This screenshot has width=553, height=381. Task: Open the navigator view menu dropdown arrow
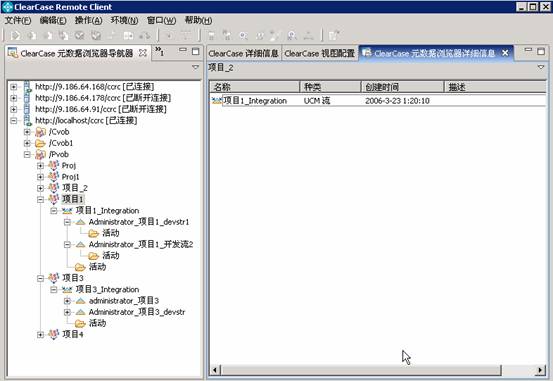(x=195, y=67)
